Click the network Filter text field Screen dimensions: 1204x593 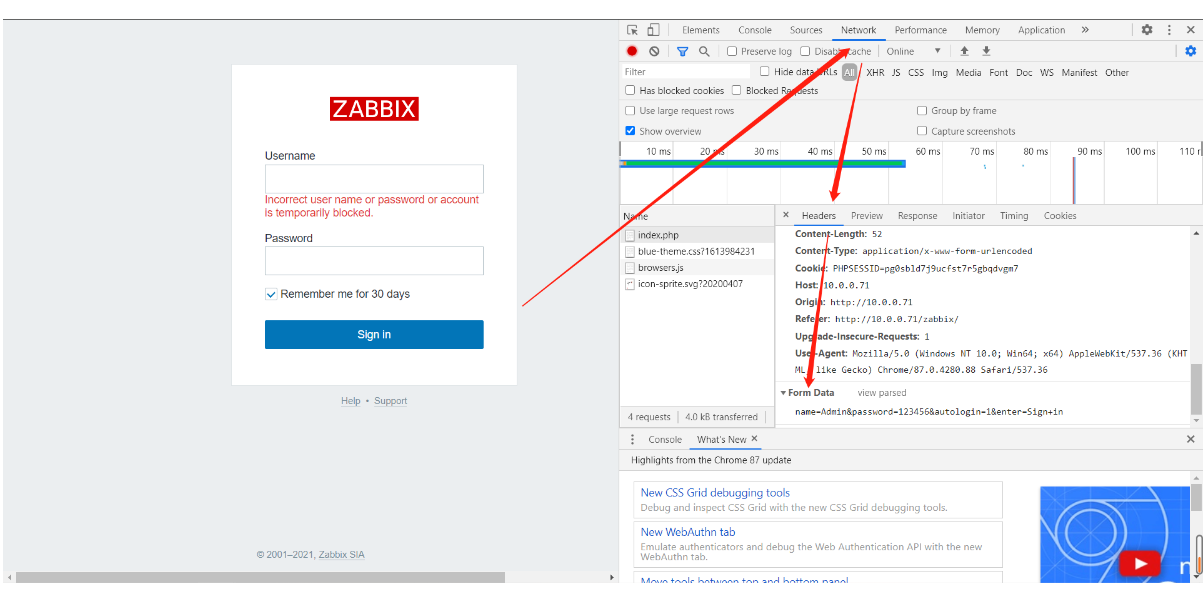point(685,72)
